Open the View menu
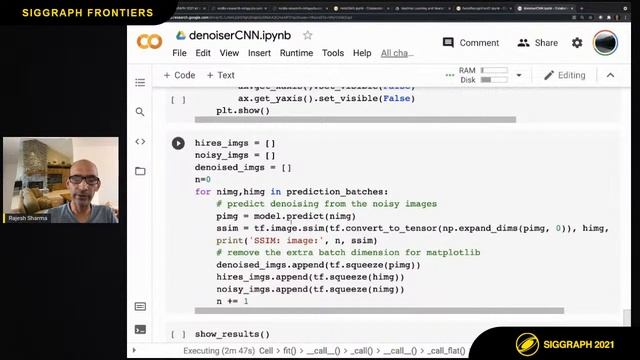The image size is (640, 360). 229,53
